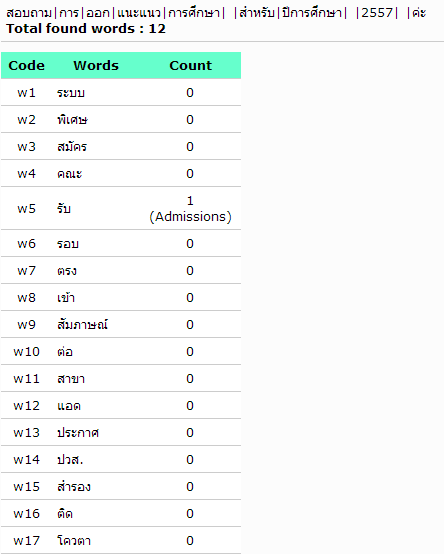This screenshot has height=554, width=444.
Task: Select the word สัมภาษณ์ in row w9
Action: click(x=82, y=324)
